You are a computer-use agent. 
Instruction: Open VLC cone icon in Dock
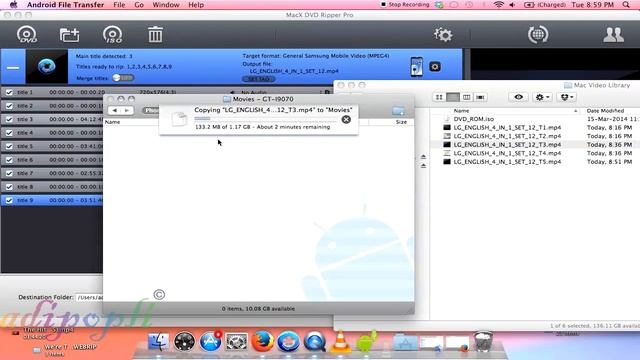(340, 341)
